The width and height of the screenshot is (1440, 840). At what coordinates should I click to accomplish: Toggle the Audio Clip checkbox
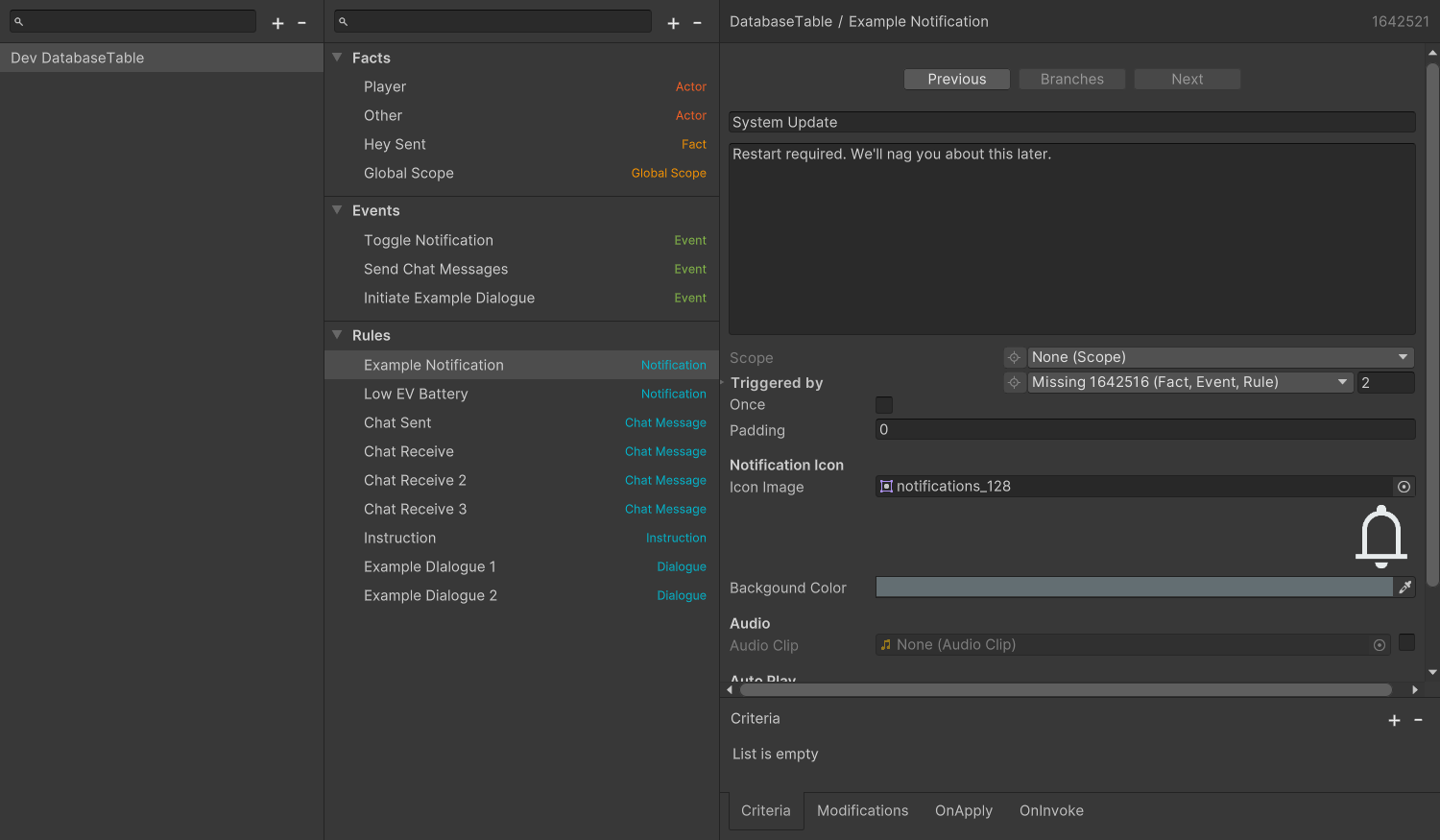[1406, 642]
